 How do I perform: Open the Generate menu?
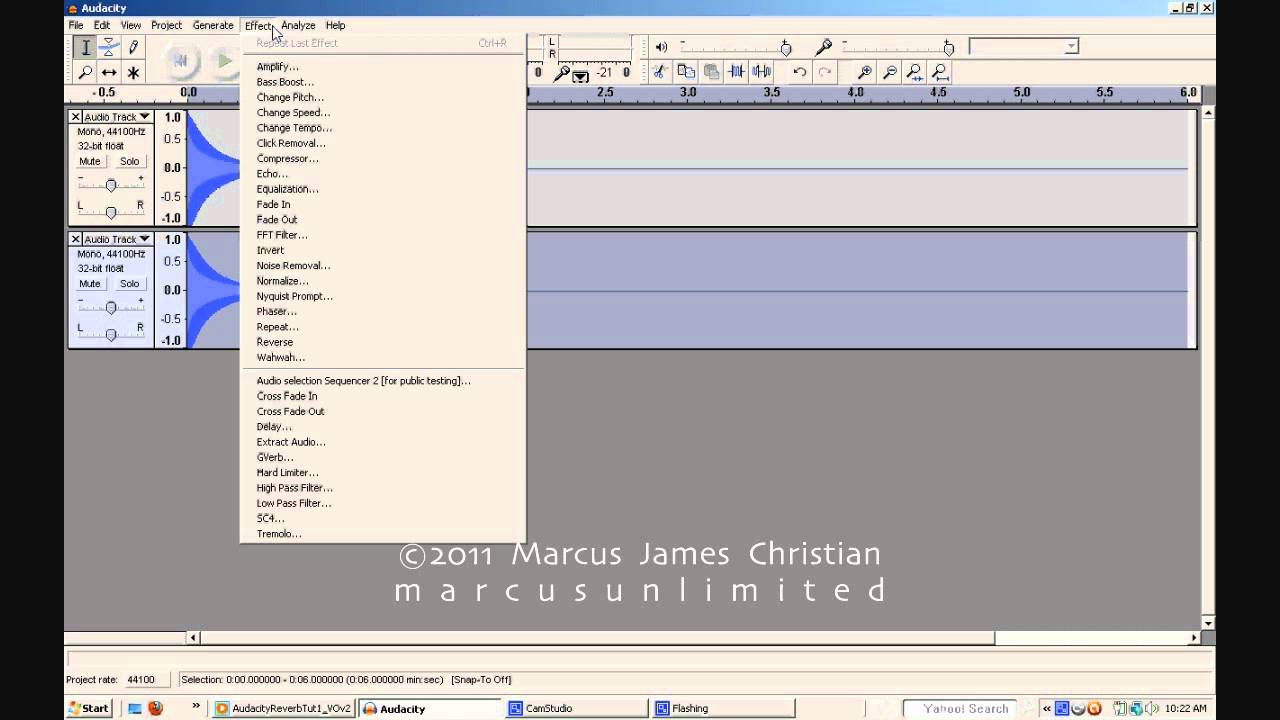pos(213,25)
